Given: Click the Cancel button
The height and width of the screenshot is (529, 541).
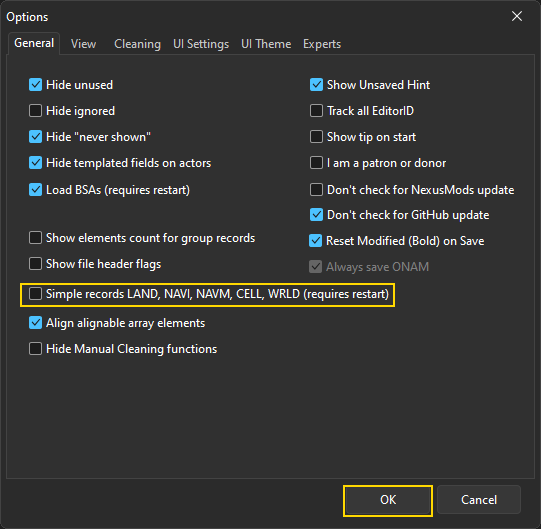Looking at the screenshot, I should point(479,500).
